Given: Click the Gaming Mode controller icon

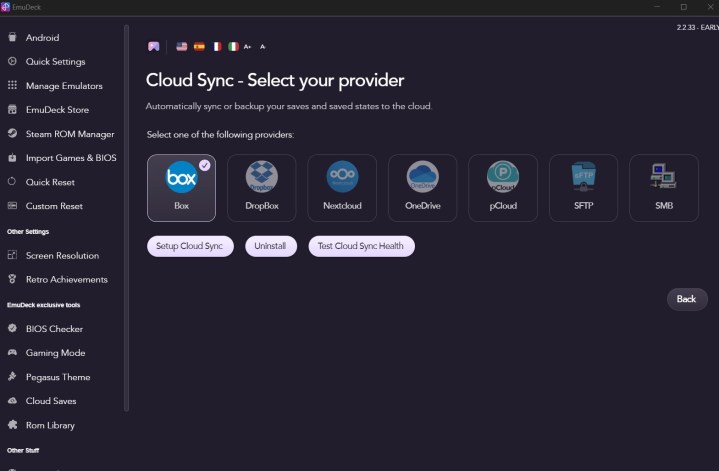Looking at the screenshot, I should [x=12, y=352].
